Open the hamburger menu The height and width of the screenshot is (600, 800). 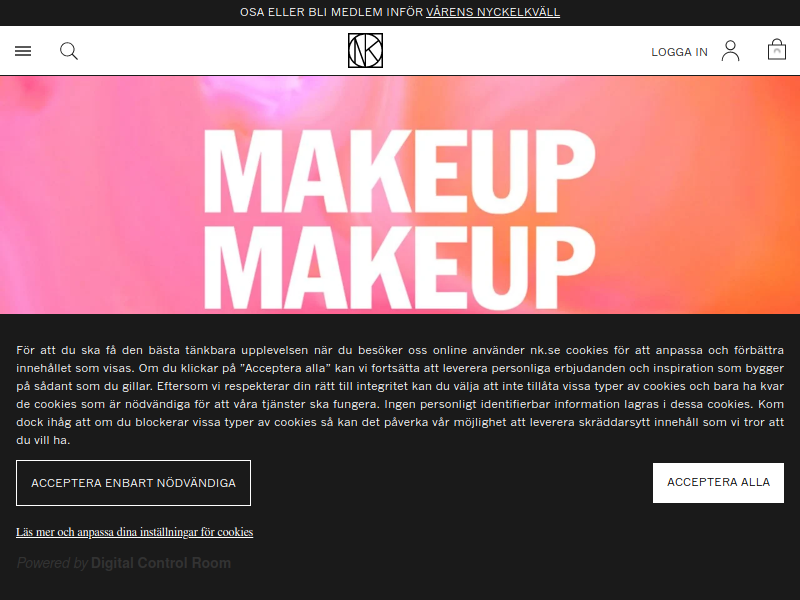[23, 51]
